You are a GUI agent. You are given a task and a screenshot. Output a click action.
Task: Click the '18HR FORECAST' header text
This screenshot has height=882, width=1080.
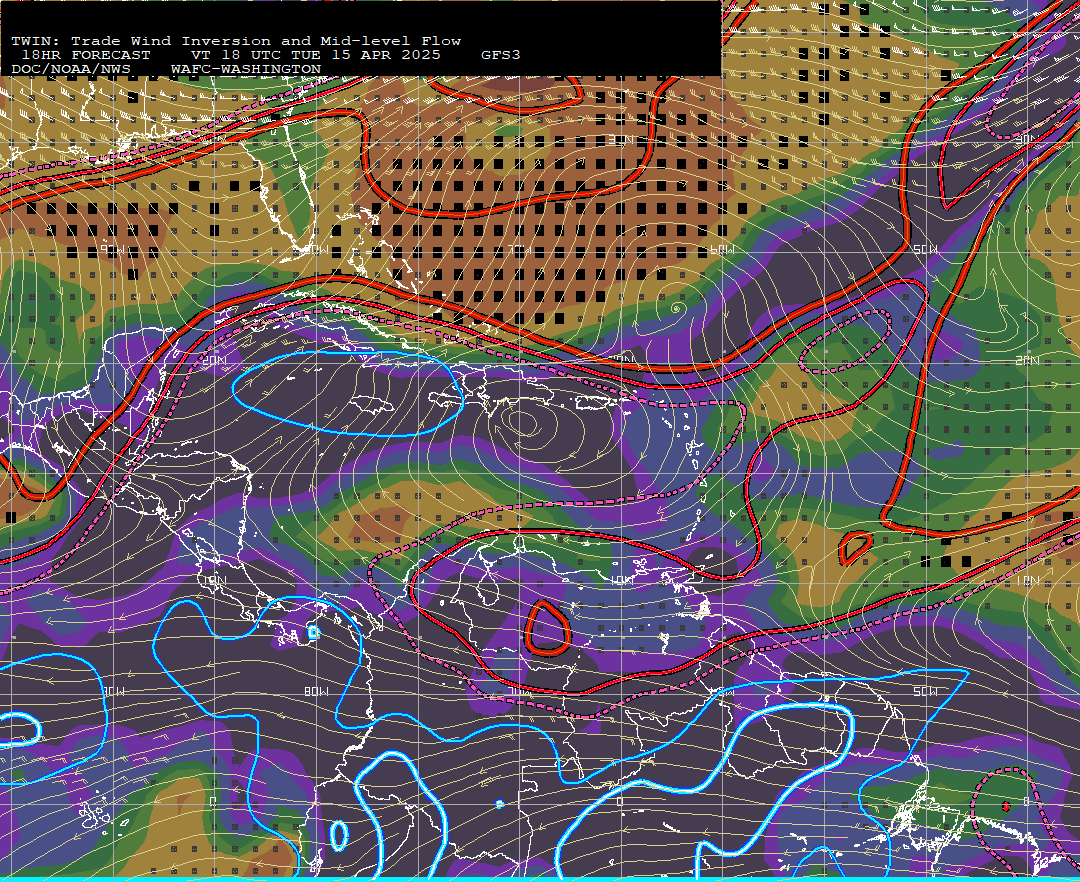coord(86,55)
